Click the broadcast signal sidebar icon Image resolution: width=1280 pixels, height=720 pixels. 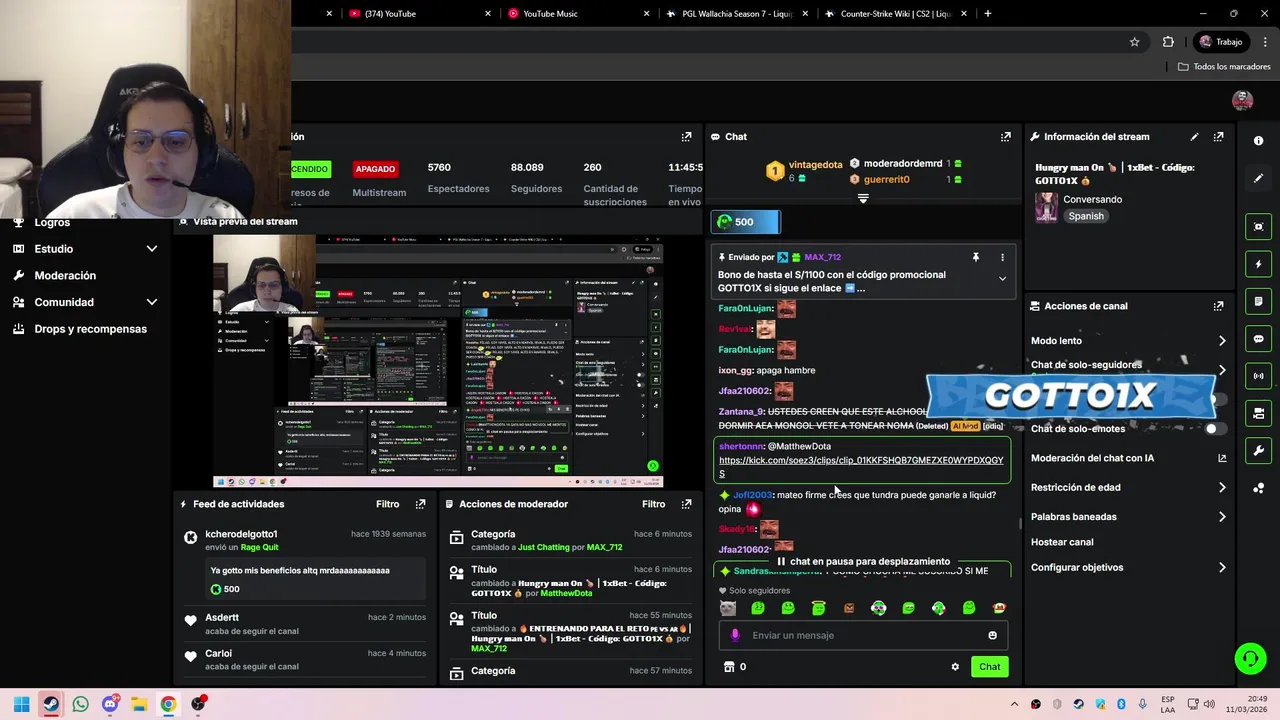tap(1258, 376)
